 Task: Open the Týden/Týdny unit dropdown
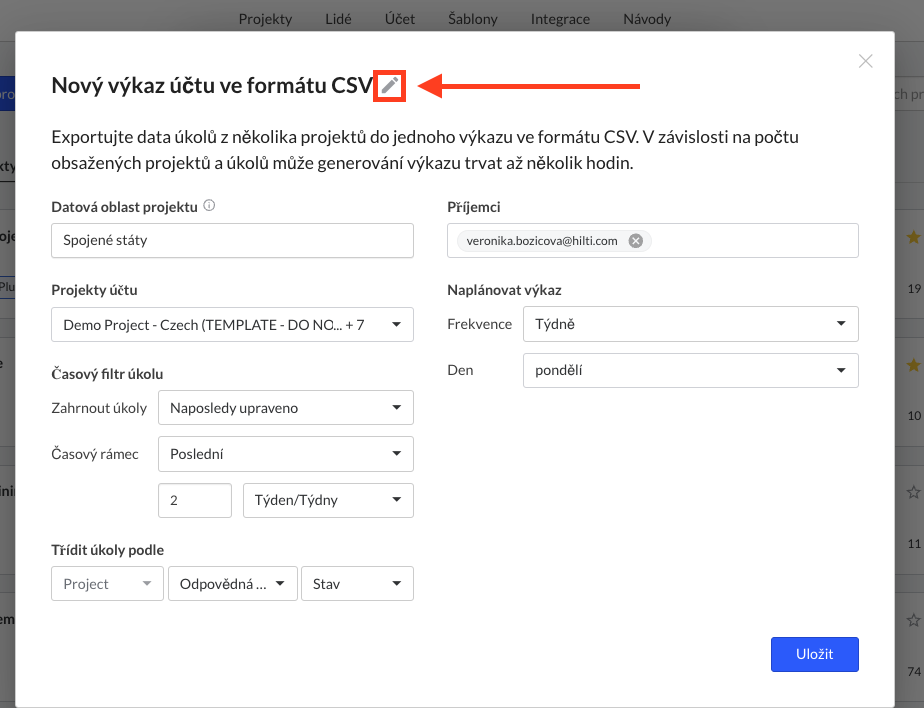(328, 500)
